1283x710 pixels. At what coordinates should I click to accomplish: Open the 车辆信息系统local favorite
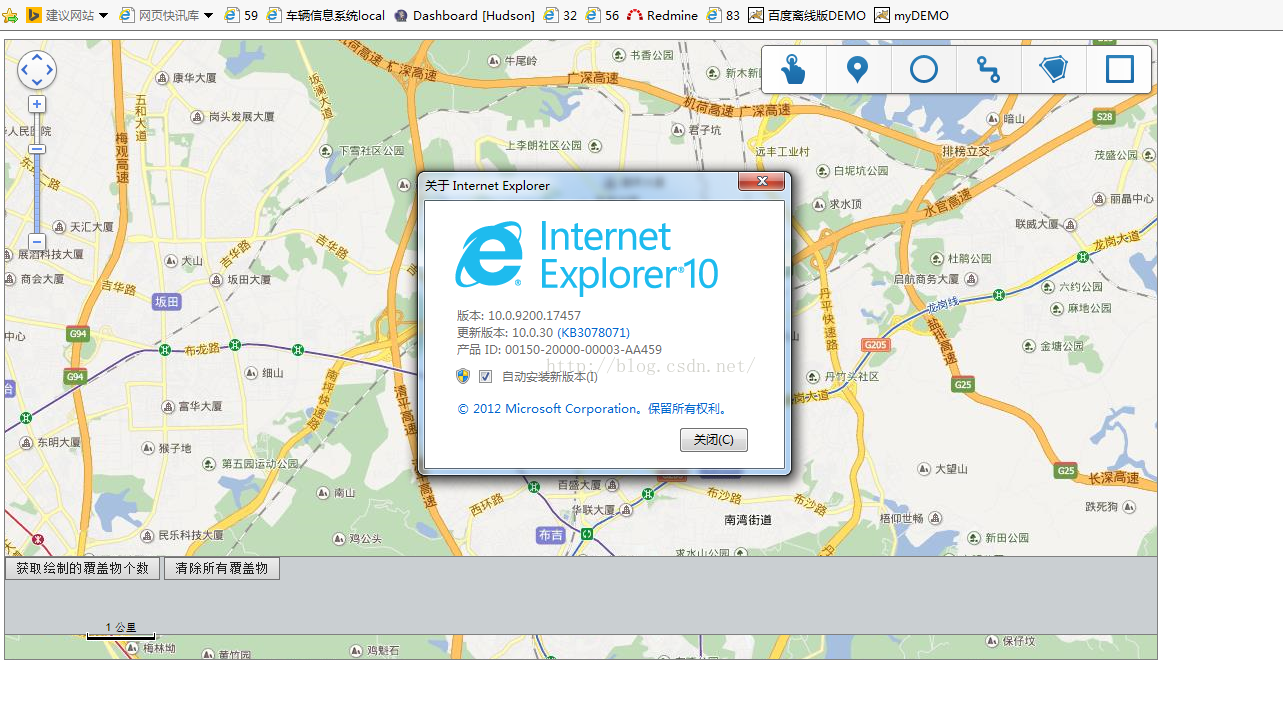click(326, 16)
